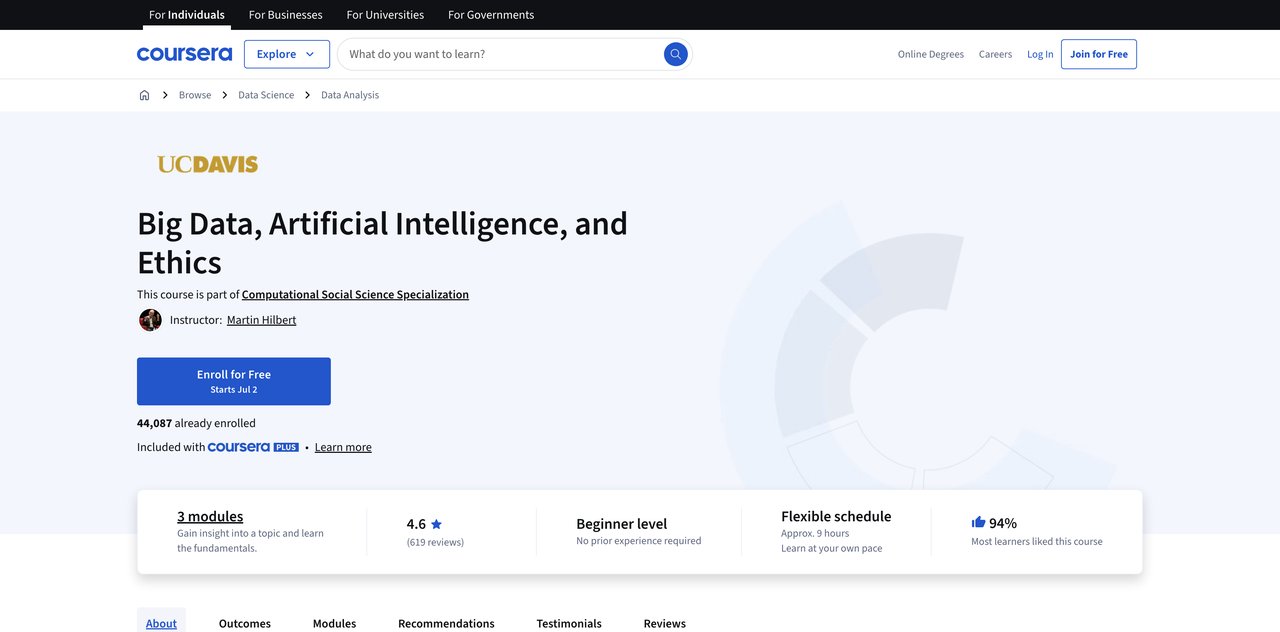Select the For Governments tab

[x=491, y=15]
